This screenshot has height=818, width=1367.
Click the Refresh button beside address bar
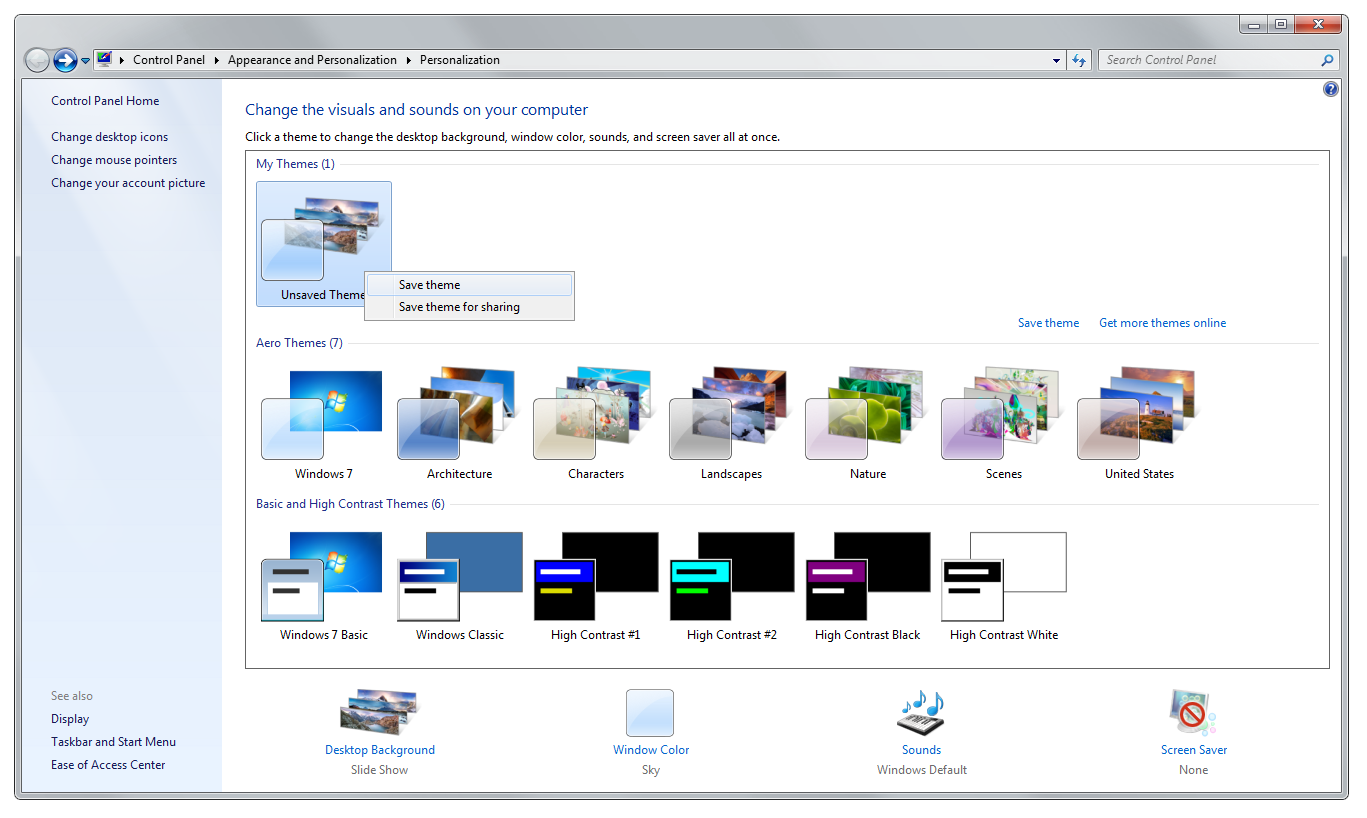coord(1079,60)
